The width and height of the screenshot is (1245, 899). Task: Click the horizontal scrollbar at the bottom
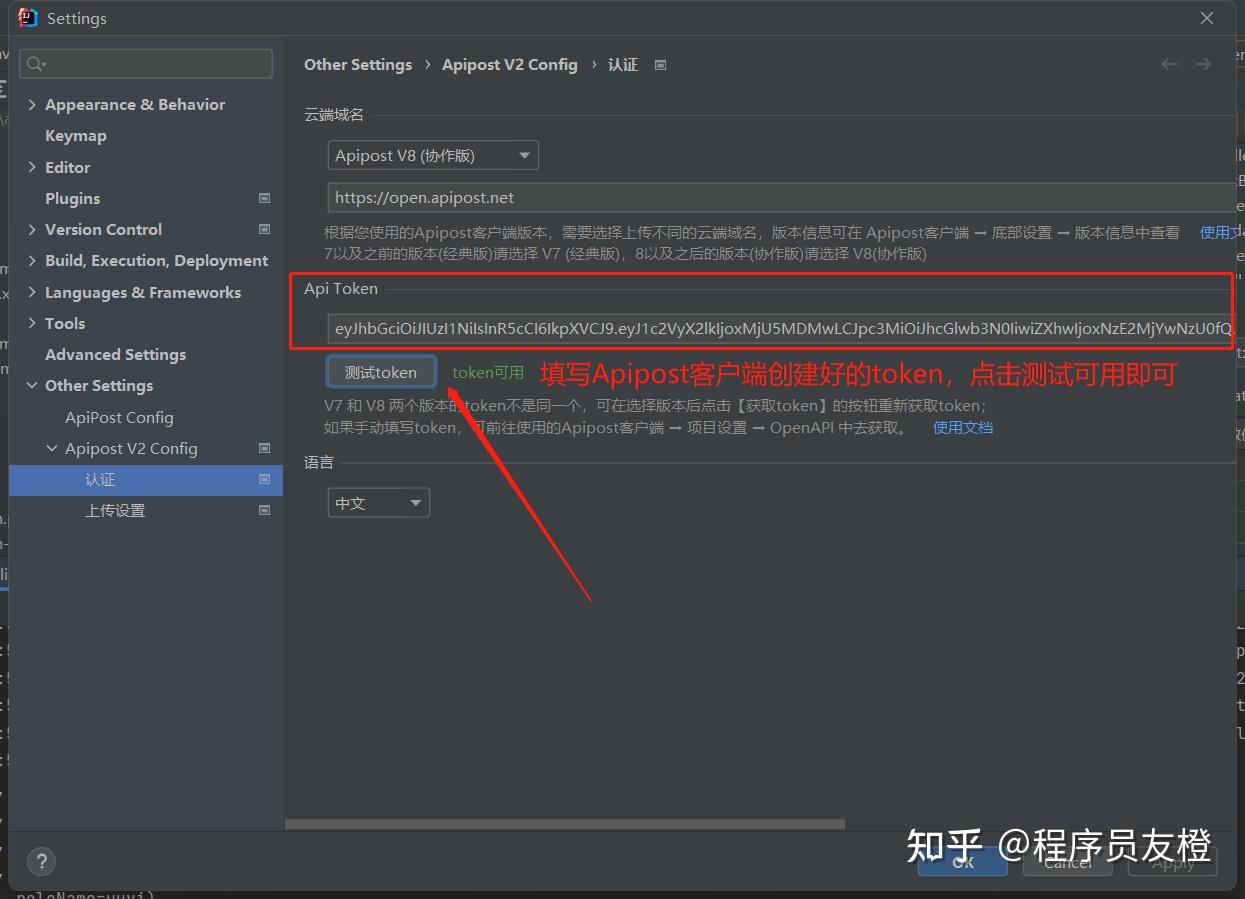[x=565, y=824]
